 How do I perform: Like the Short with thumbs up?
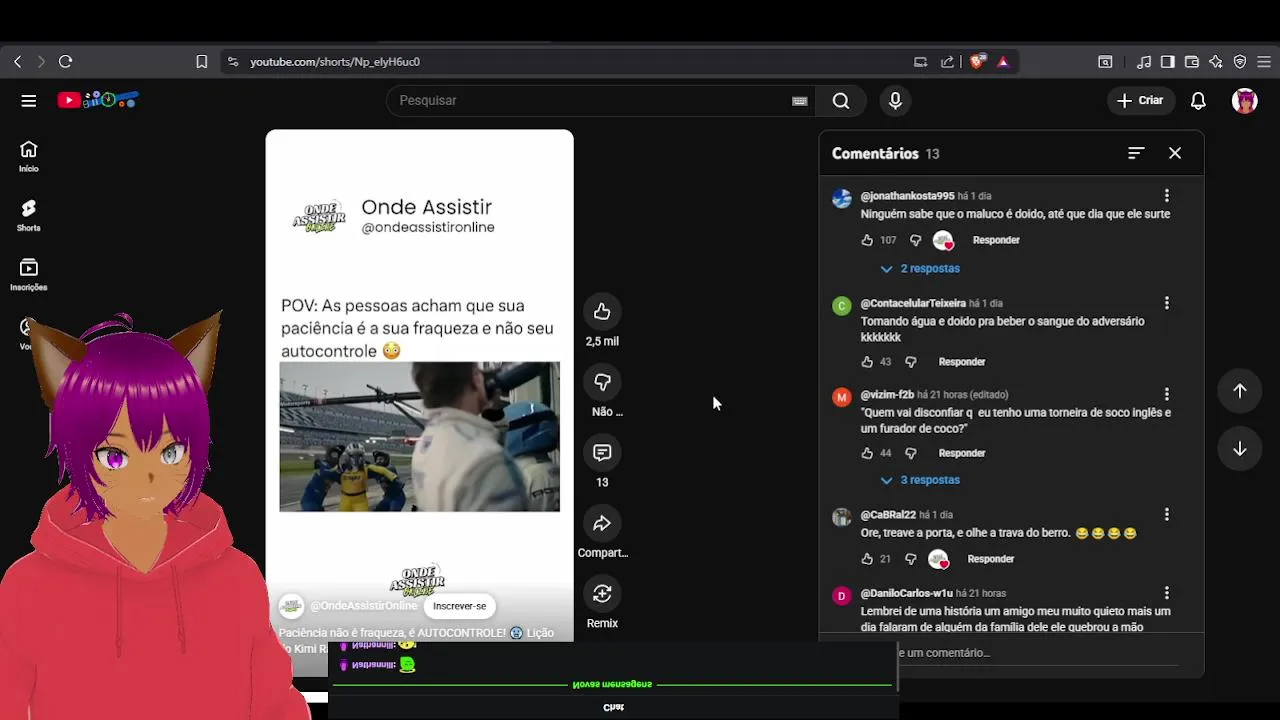[602, 312]
